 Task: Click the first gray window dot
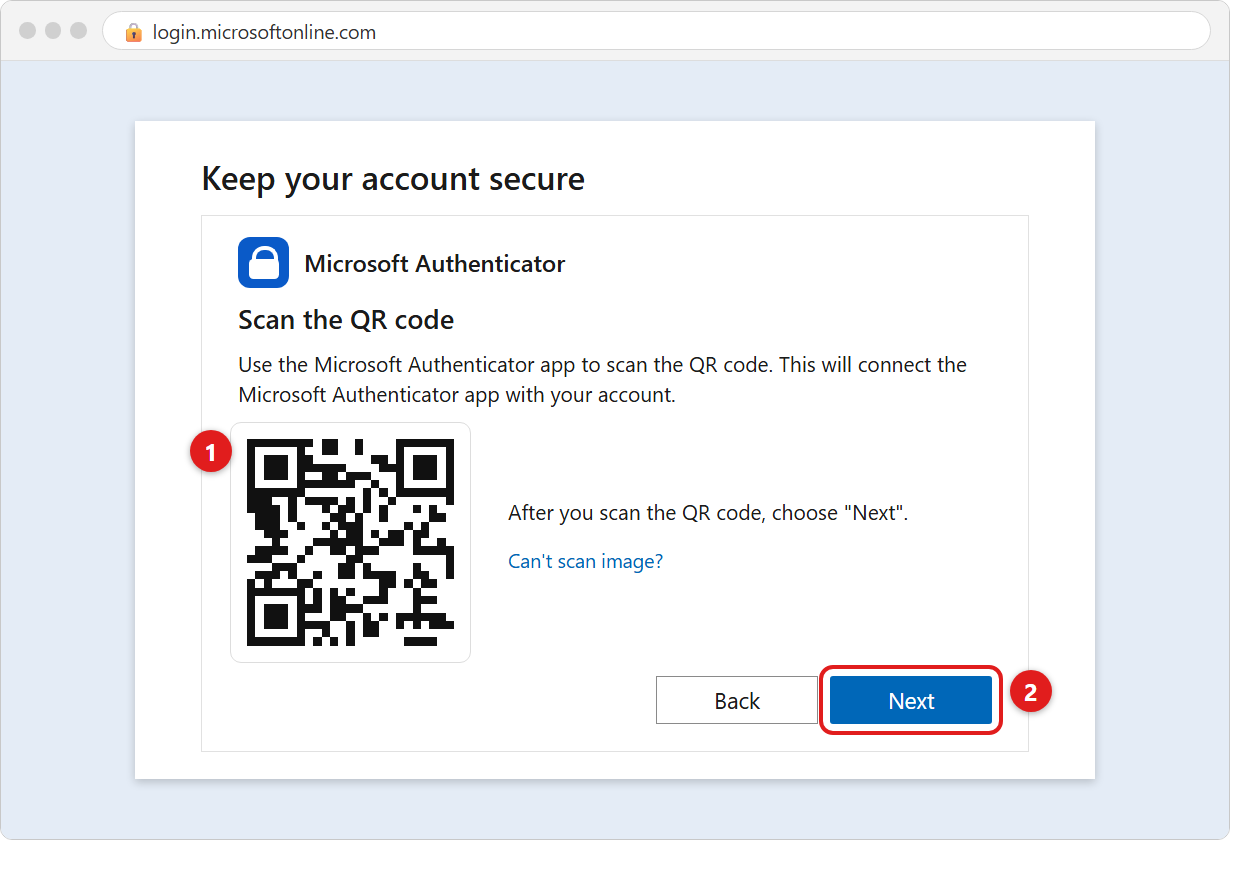(x=28, y=31)
